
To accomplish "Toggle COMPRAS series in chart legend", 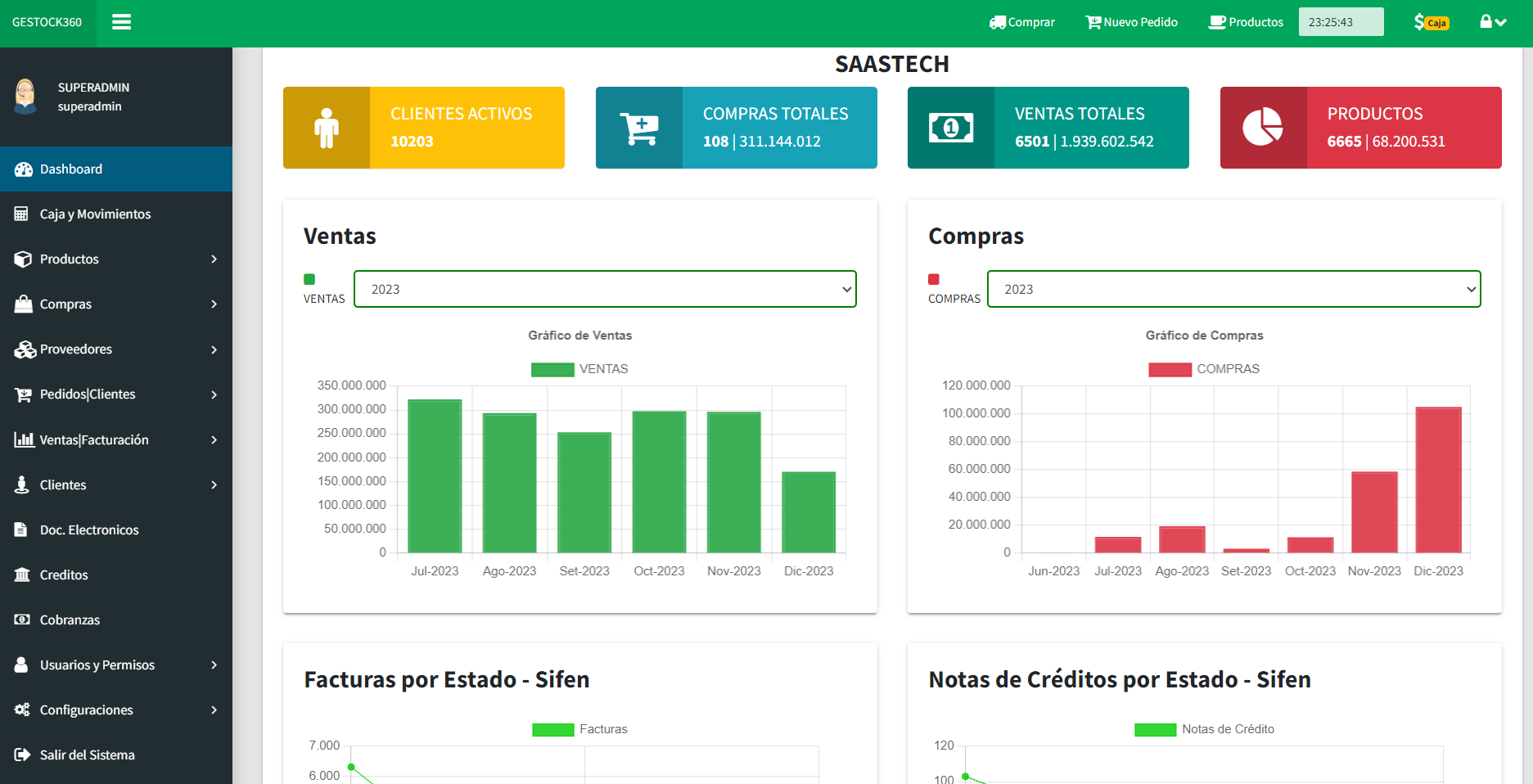I will click(1203, 369).
